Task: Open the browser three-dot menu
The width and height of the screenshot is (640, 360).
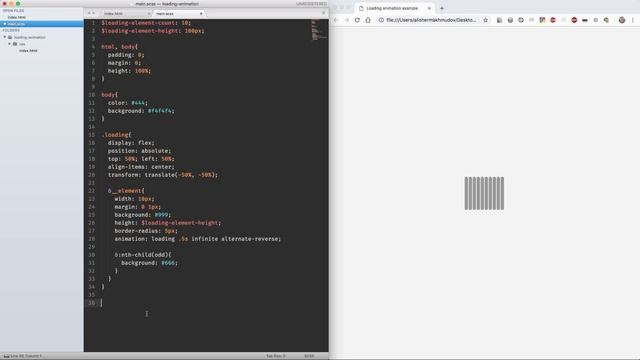Action: coord(633,20)
